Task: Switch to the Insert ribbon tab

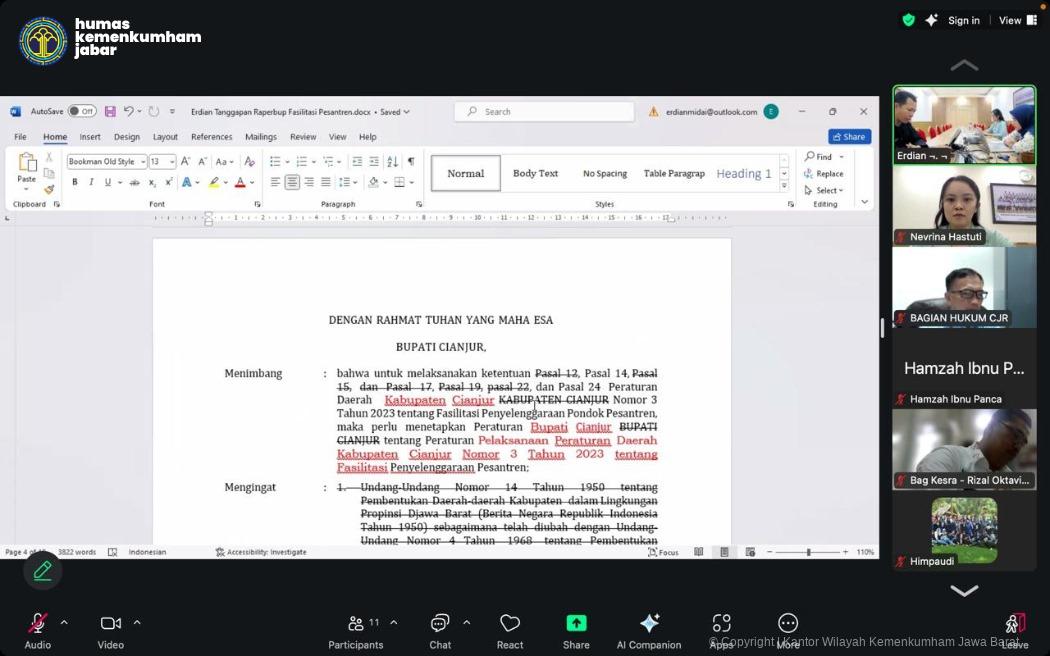Action: tap(90, 137)
